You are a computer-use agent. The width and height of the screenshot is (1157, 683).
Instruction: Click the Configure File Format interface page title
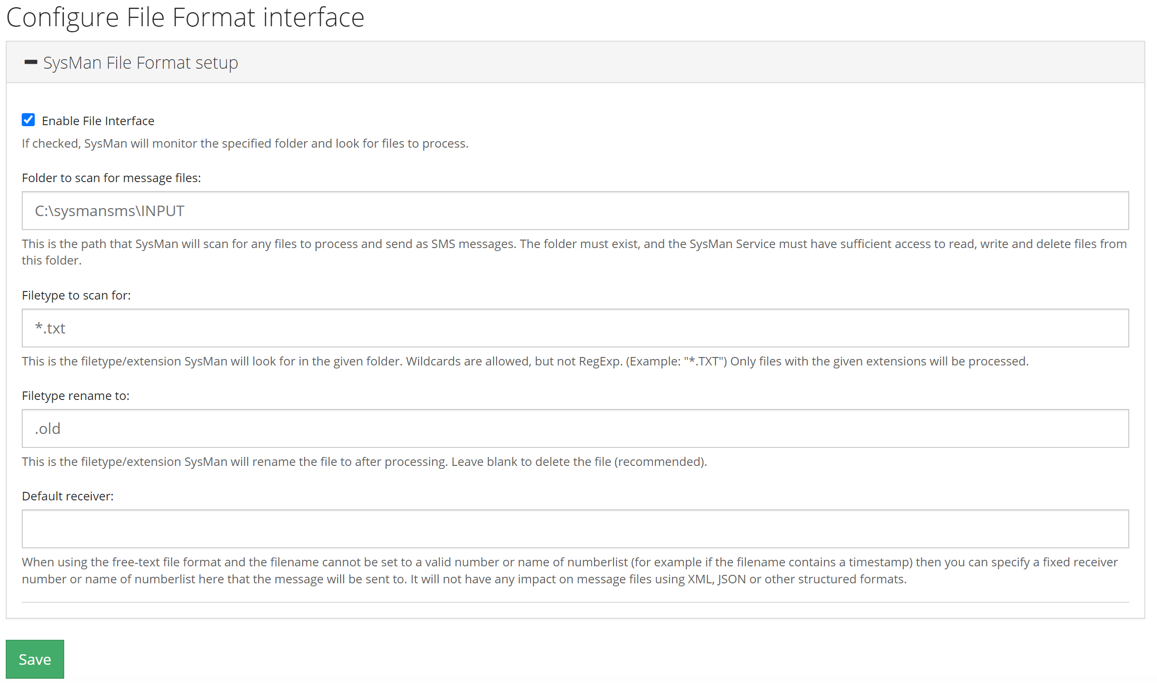pyautogui.click(x=185, y=17)
